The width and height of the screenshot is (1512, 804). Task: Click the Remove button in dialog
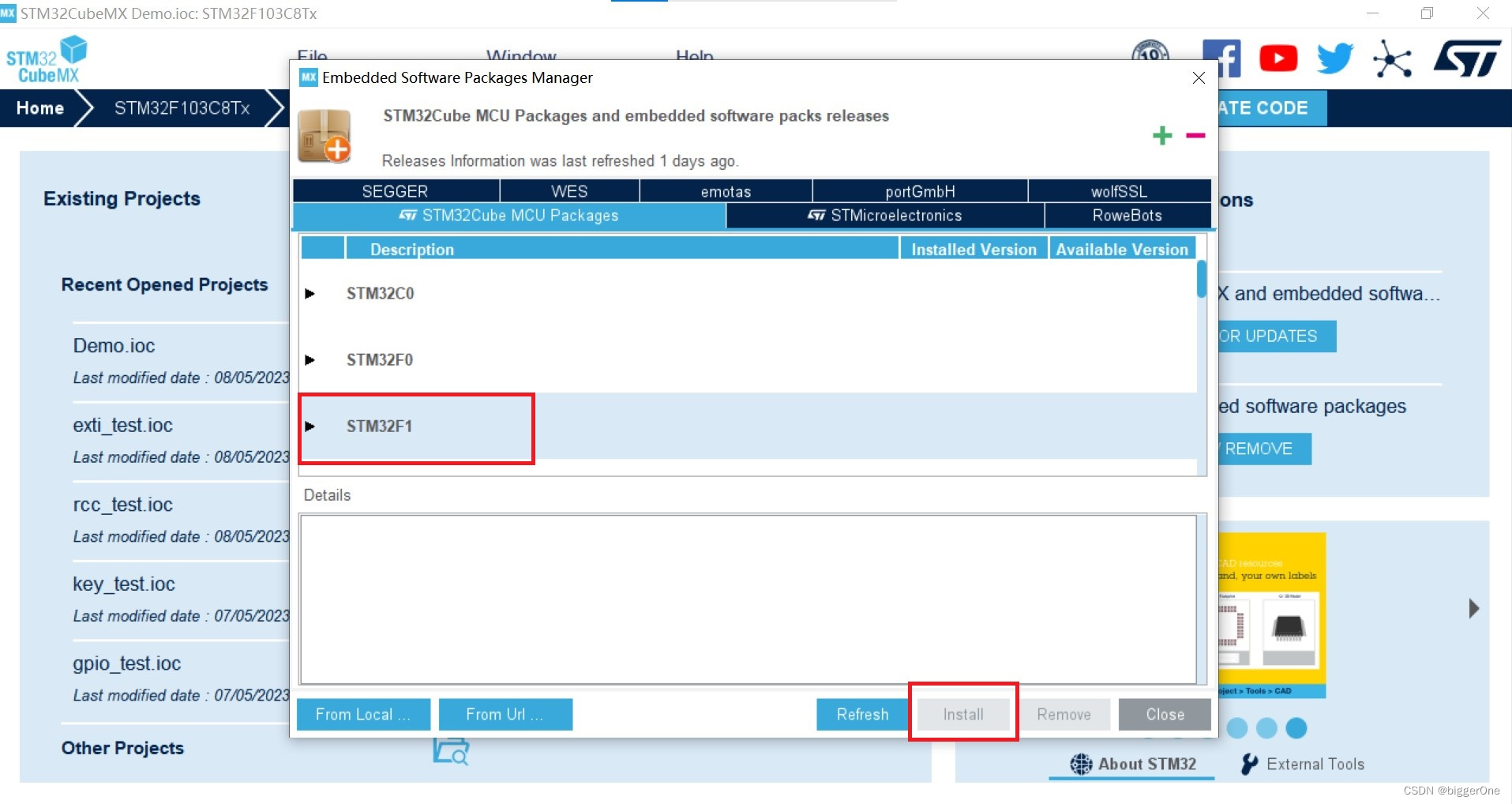[1064, 714]
